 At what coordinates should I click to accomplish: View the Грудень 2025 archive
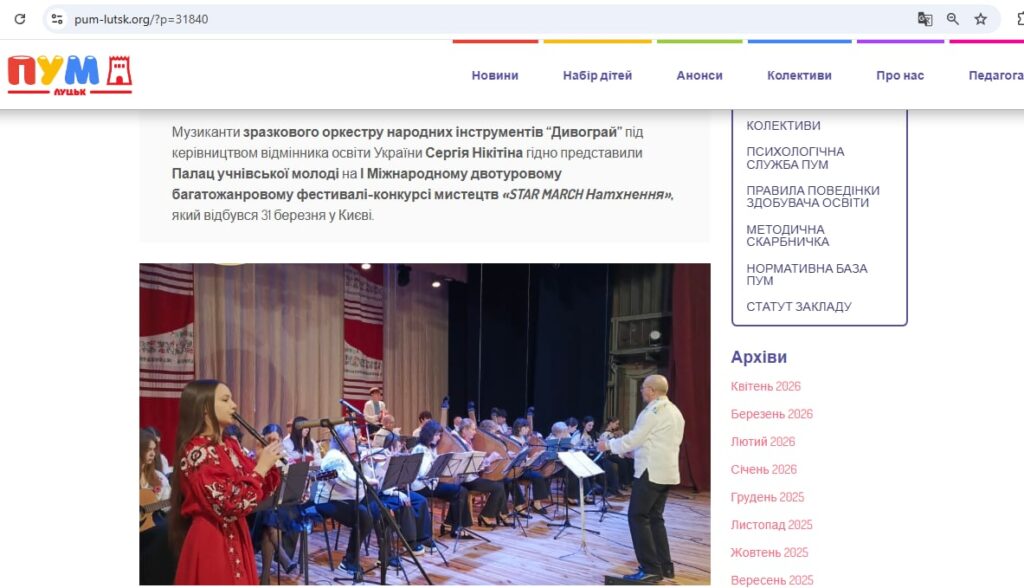pyautogui.click(x=767, y=497)
